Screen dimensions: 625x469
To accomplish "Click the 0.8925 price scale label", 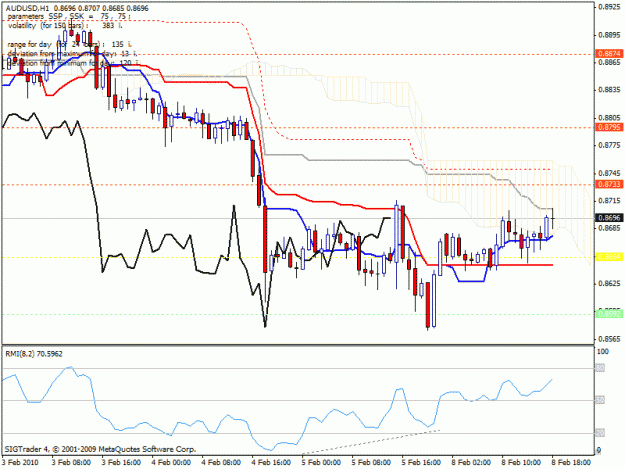I will coord(609,7).
